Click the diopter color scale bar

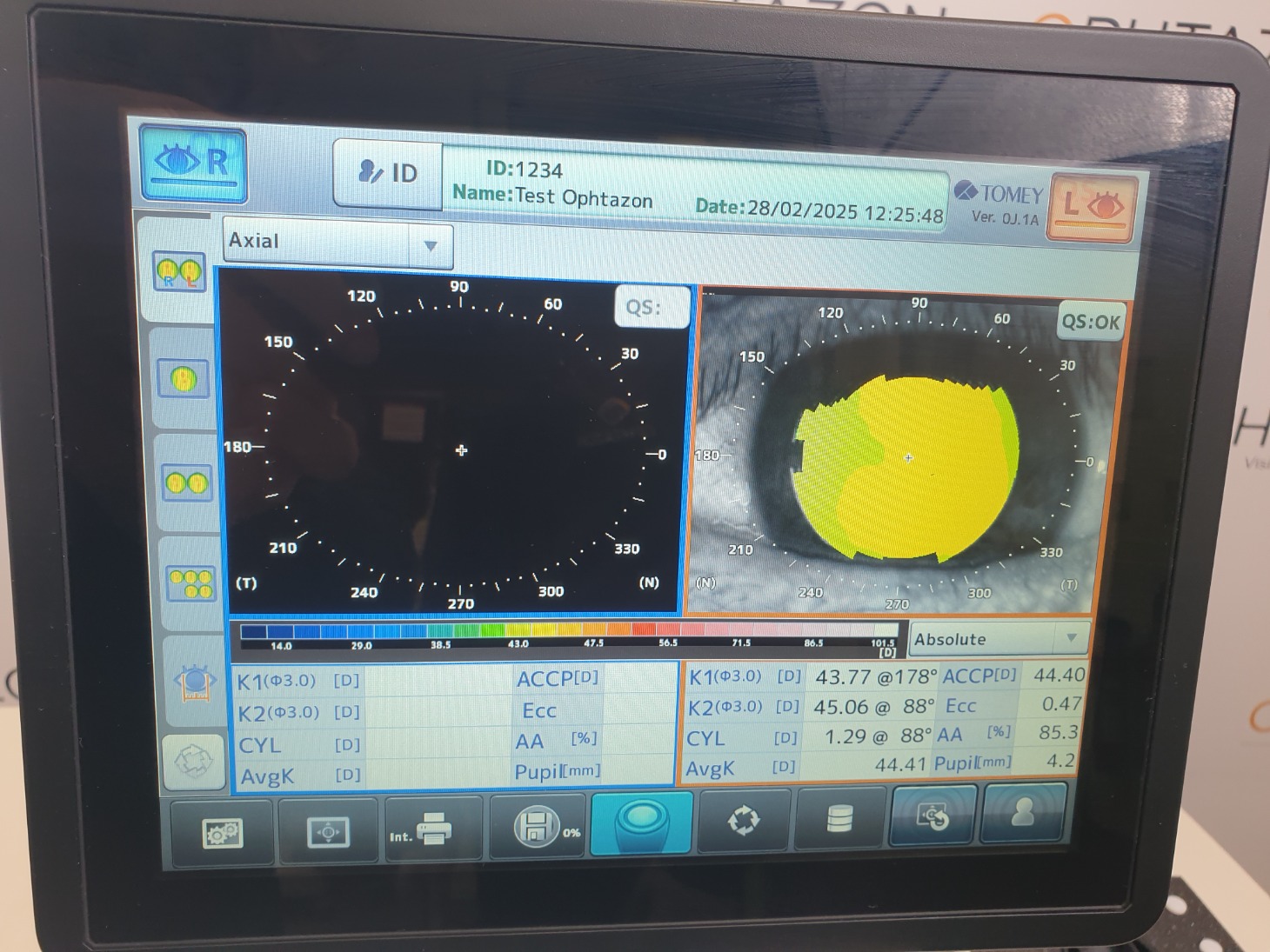pos(569,632)
